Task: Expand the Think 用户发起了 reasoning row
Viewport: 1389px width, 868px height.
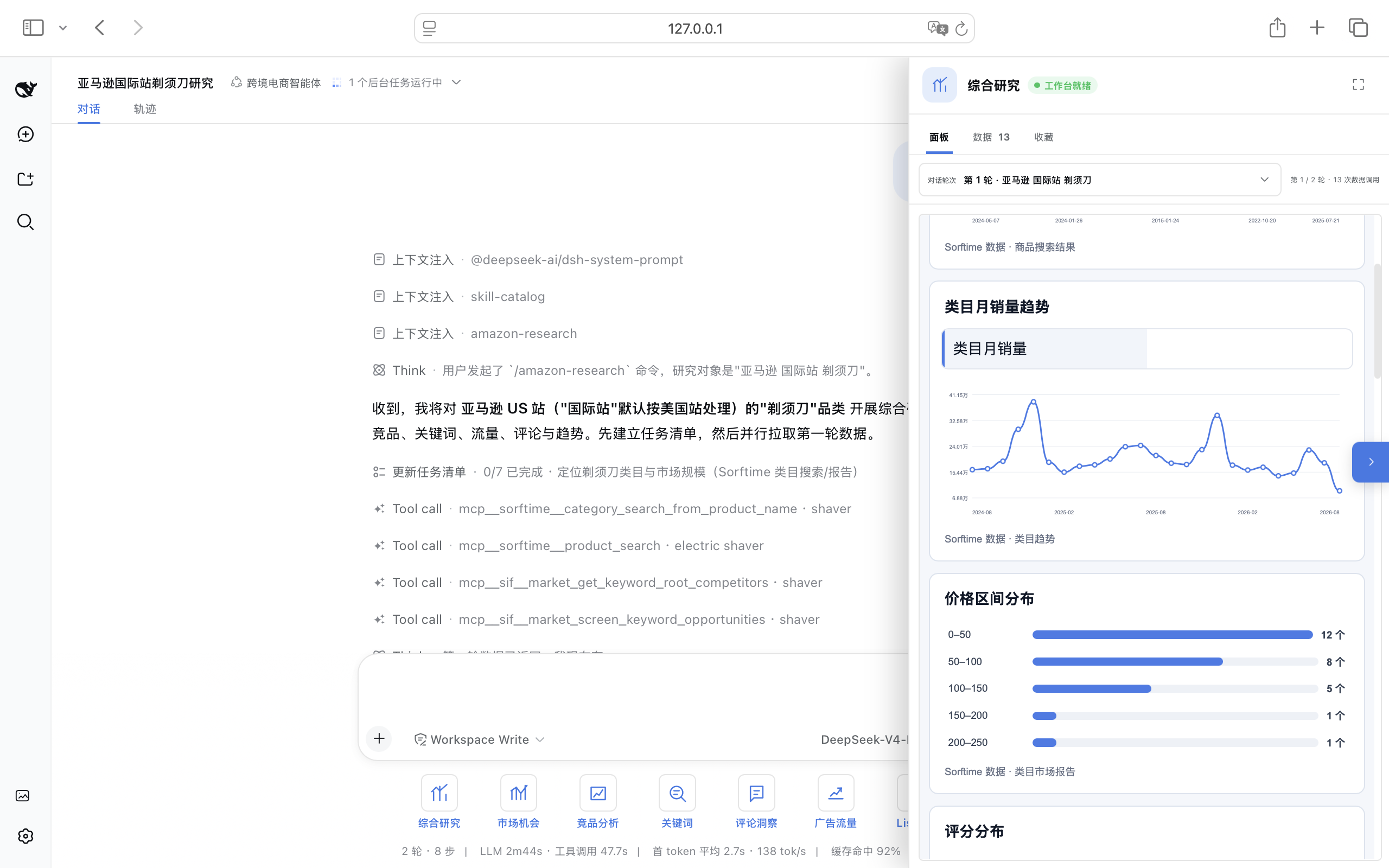Action: tap(625, 371)
